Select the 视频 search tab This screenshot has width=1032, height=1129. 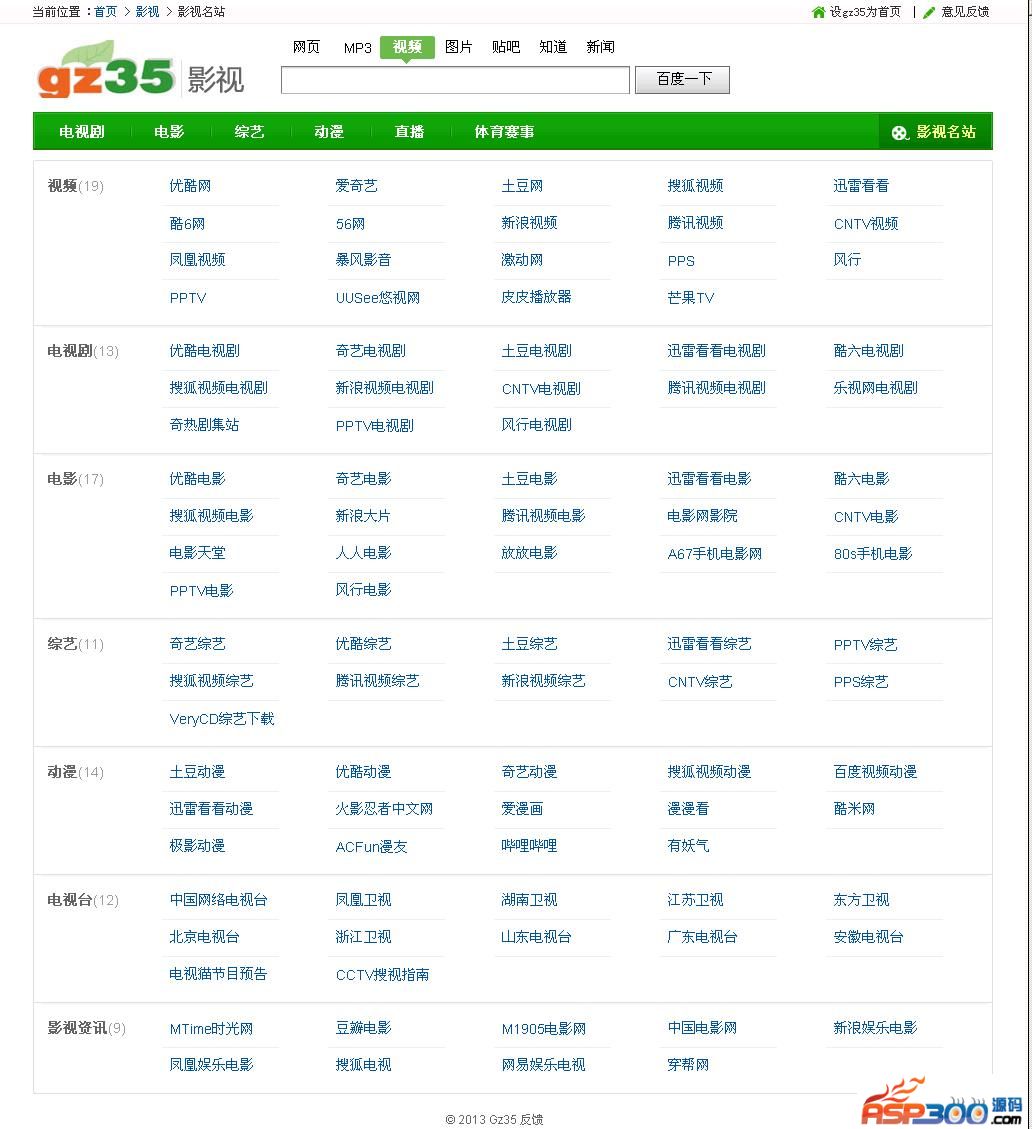click(x=407, y=47)
